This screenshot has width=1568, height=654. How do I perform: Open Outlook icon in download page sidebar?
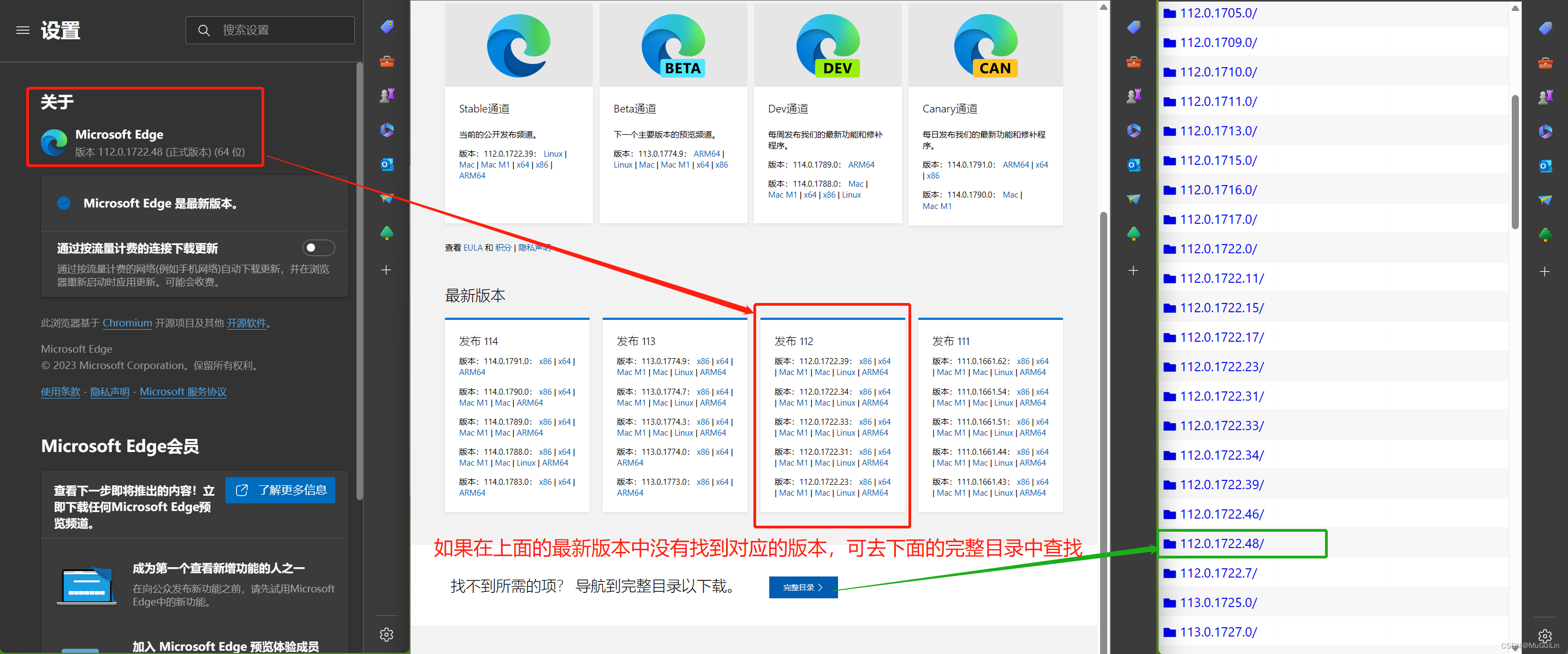[1133, 164]
